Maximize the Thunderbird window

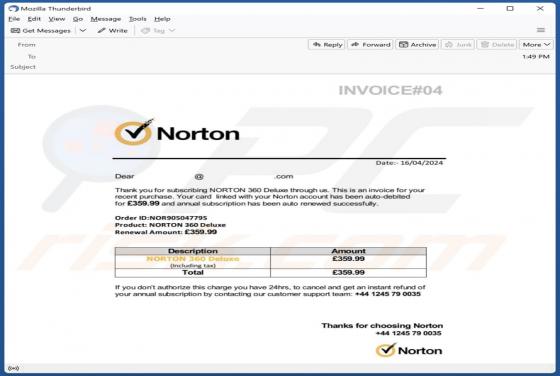(x=510, y=8)
